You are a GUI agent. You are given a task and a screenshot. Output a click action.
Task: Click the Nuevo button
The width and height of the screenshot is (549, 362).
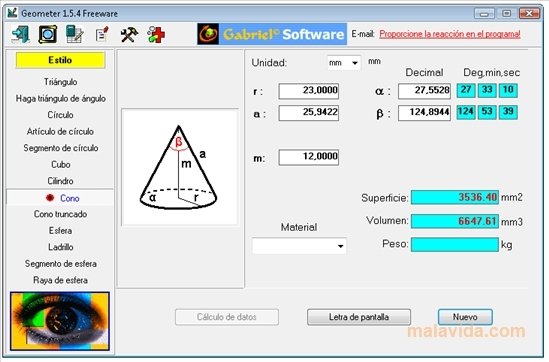(465, 317)
